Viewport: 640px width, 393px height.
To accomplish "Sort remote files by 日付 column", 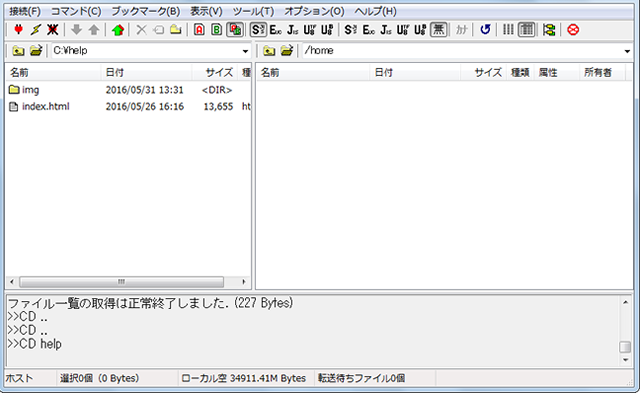I will (x=416, y=73).
